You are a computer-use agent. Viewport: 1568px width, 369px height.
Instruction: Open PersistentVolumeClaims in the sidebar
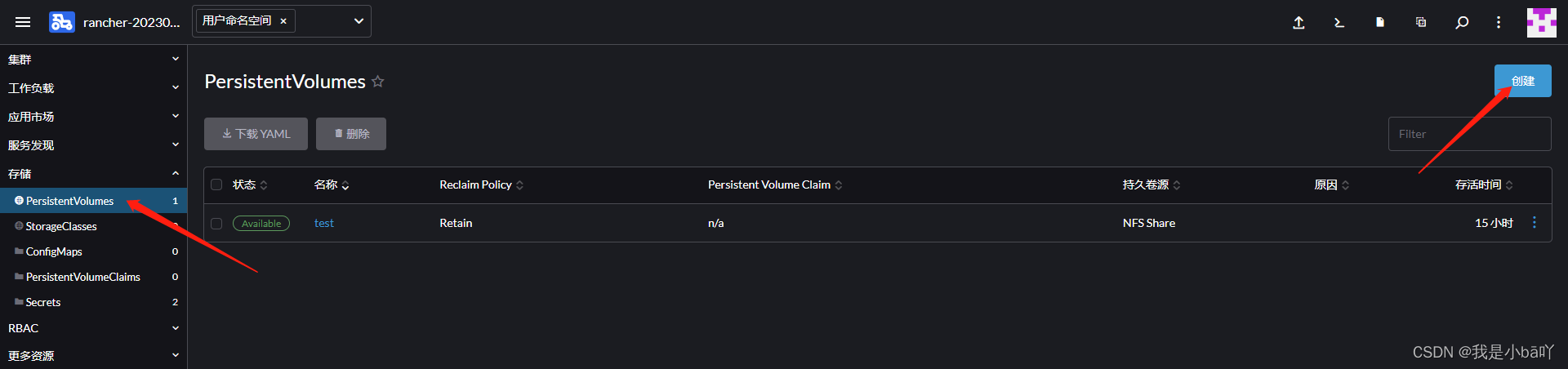(x=82, y=277)
